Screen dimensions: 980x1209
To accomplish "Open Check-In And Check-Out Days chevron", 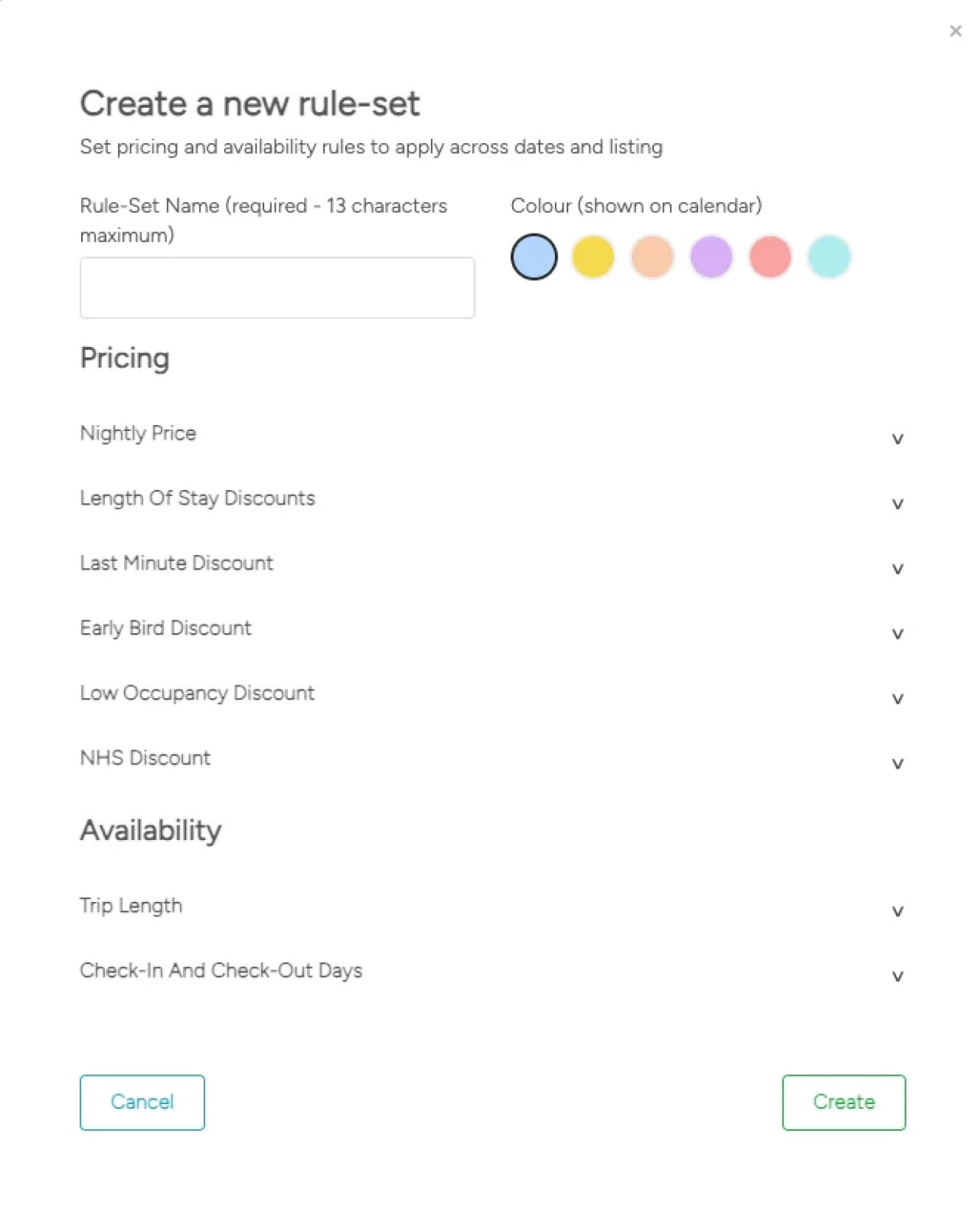I will tap(897, 976).
